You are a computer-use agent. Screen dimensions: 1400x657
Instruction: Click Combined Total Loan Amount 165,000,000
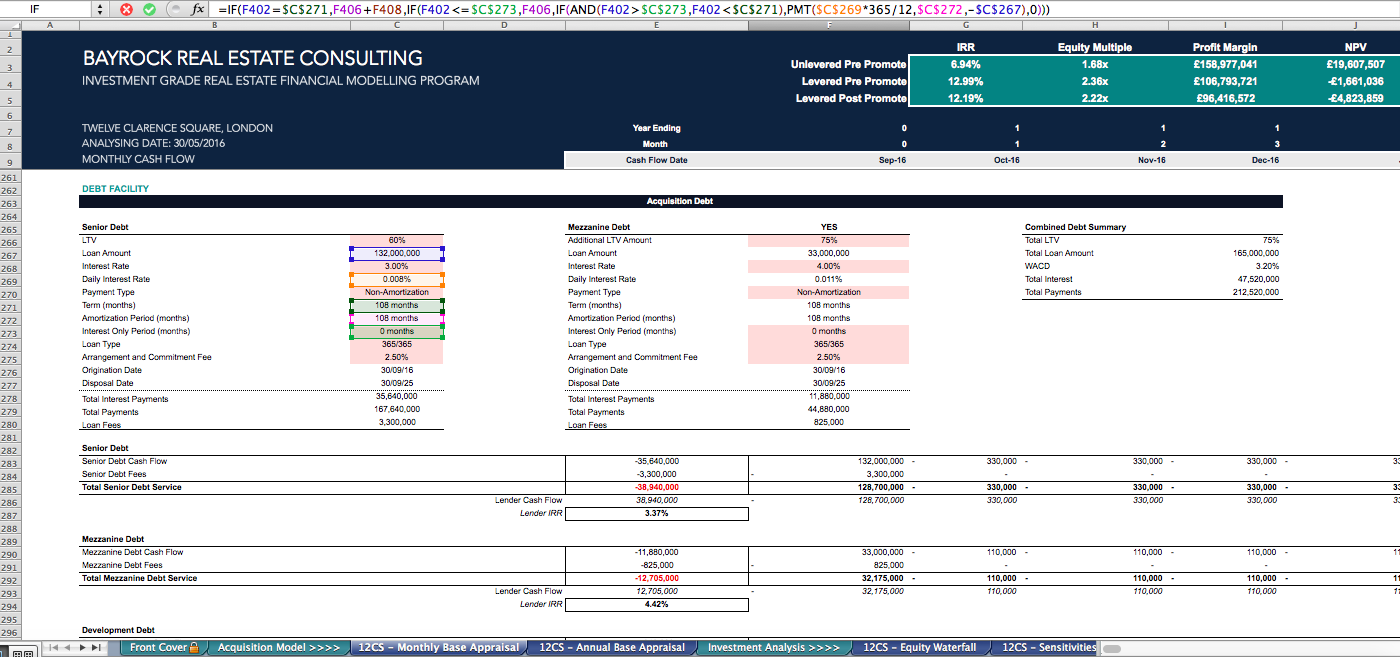1256,254
